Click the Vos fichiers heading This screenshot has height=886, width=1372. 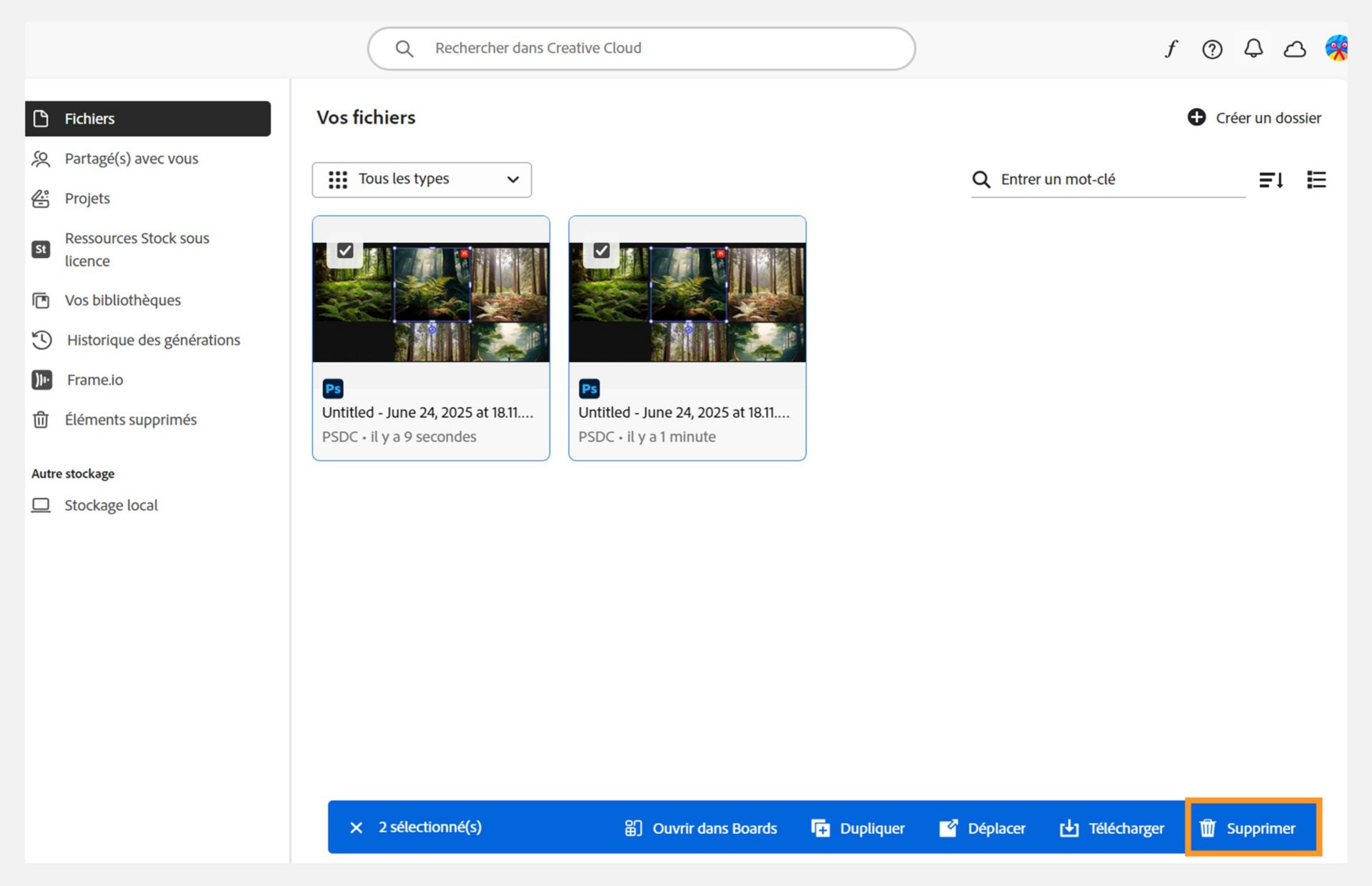click(366, 117)
